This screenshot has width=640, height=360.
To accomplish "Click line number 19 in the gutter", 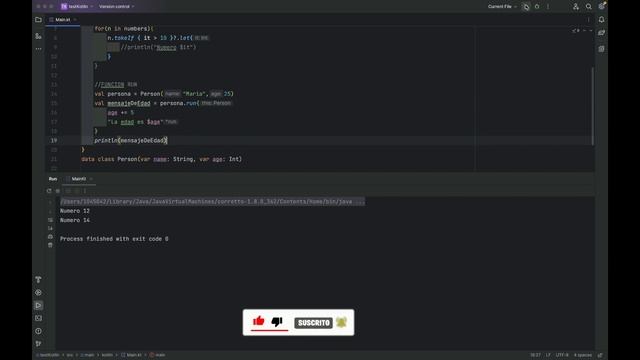I will point(54,140).
